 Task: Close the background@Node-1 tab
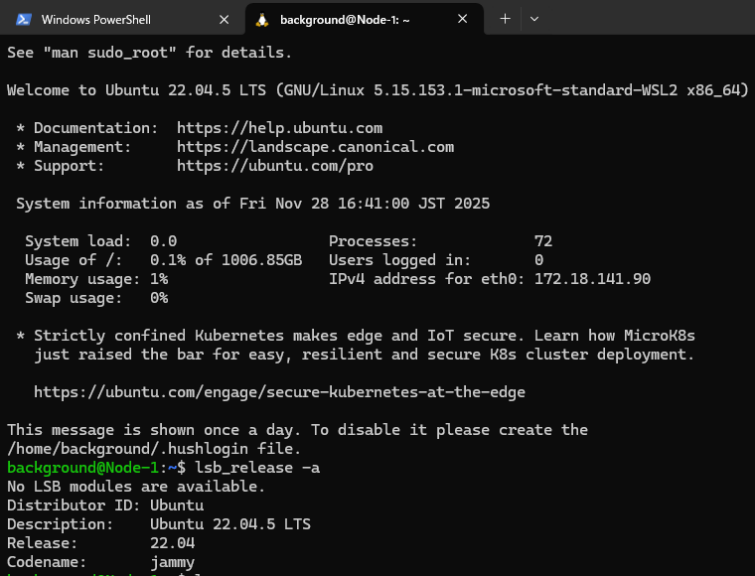[x=462, y=19]
